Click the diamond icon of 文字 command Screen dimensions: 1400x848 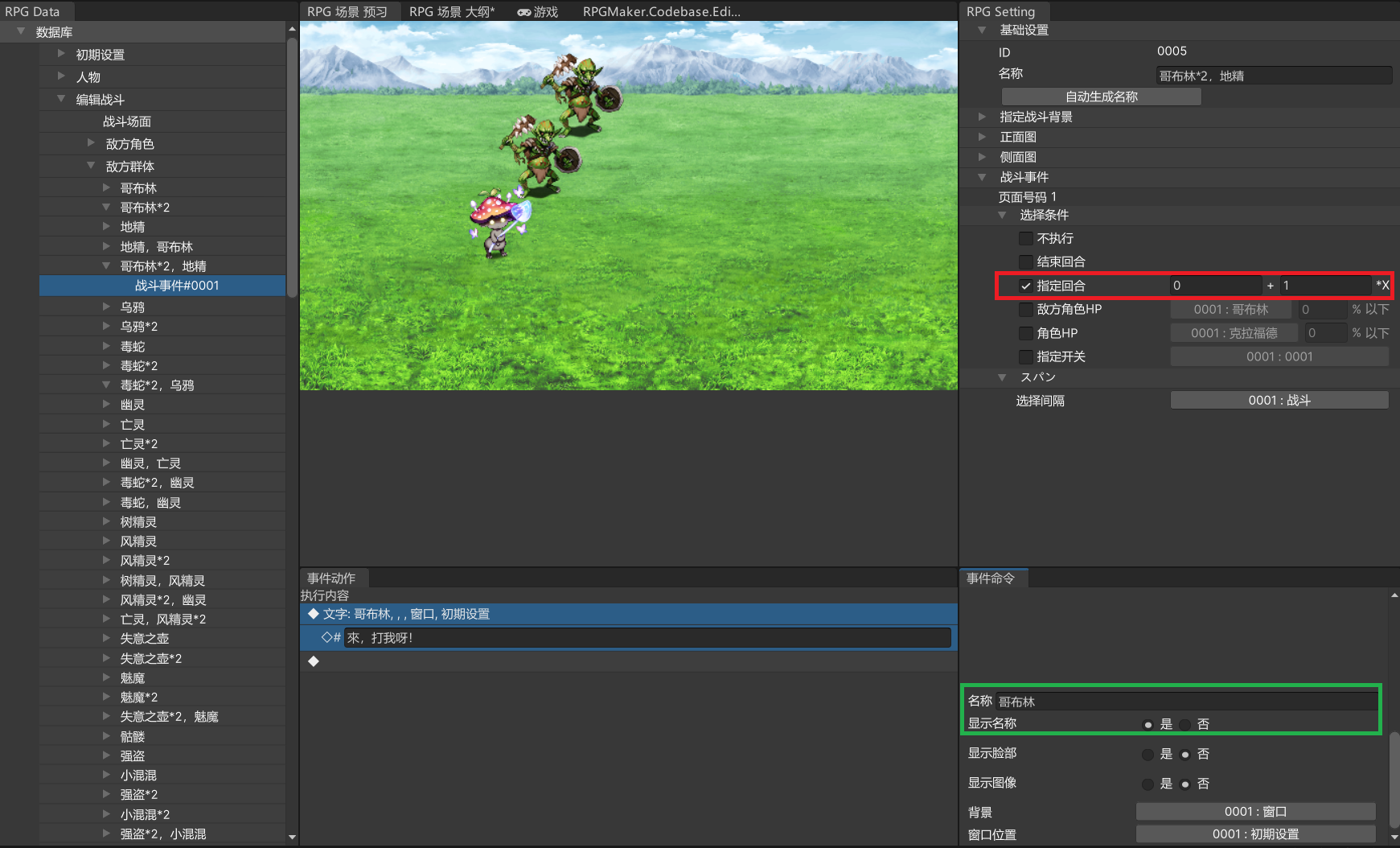click(x=314, y=614)
